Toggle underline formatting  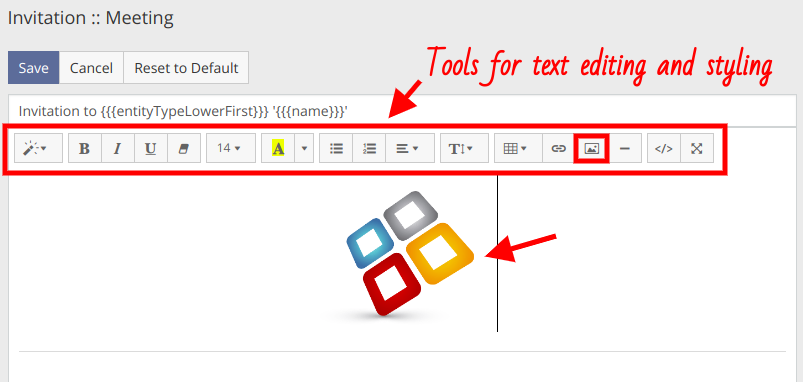tap(151, 148)
